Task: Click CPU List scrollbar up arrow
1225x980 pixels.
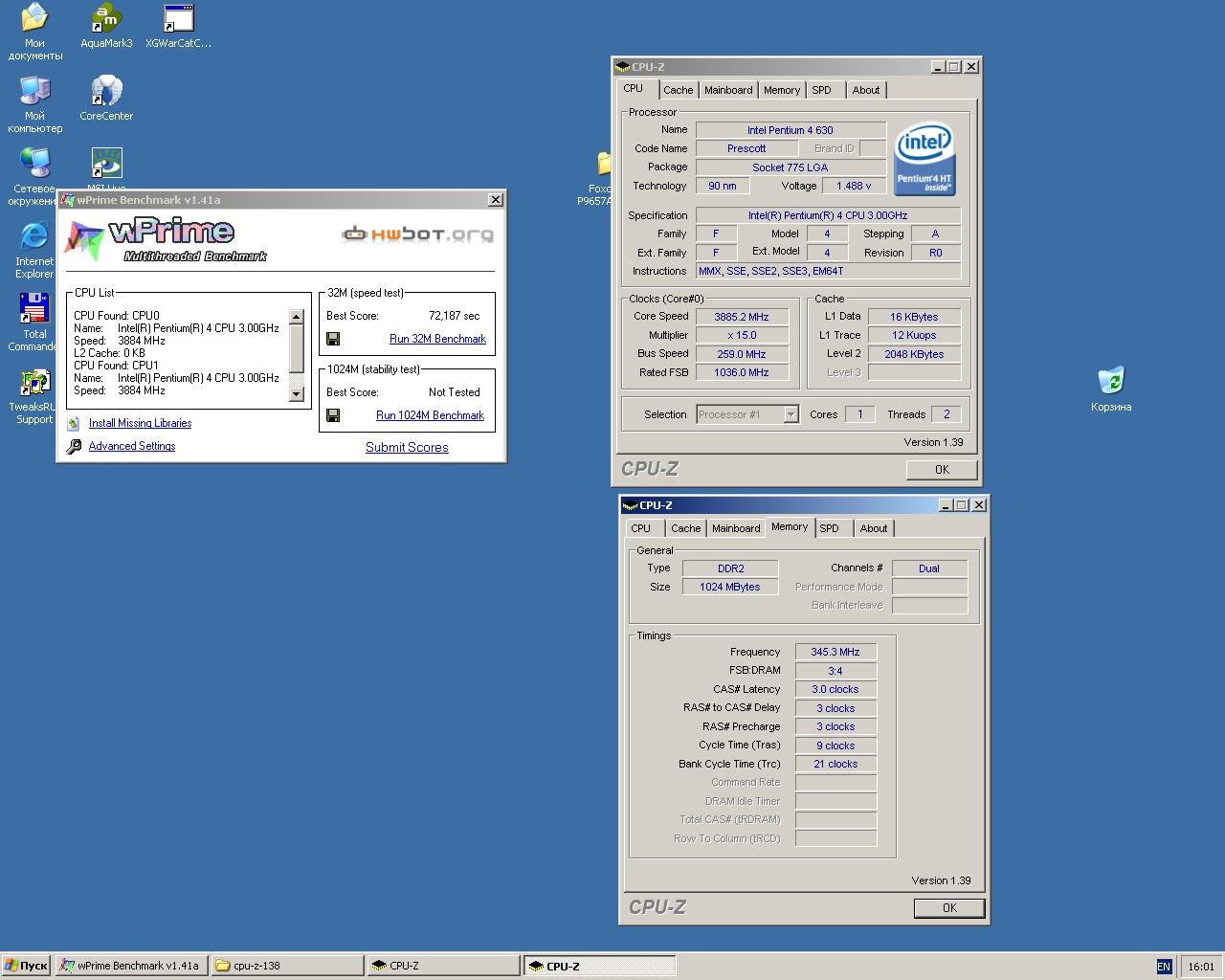Action: (x=296, y=317)
